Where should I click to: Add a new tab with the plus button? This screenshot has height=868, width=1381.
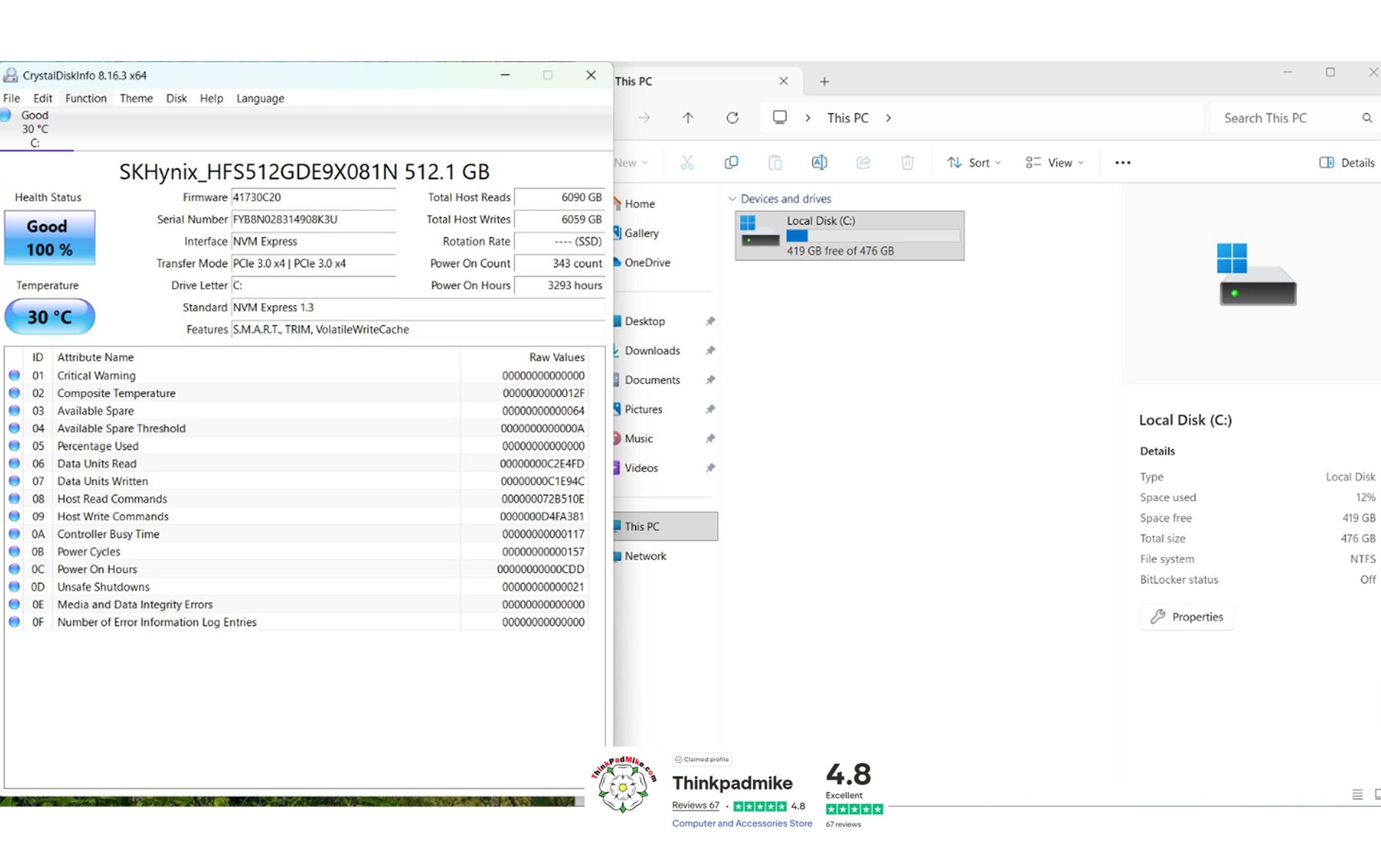[x=824, y=82]
